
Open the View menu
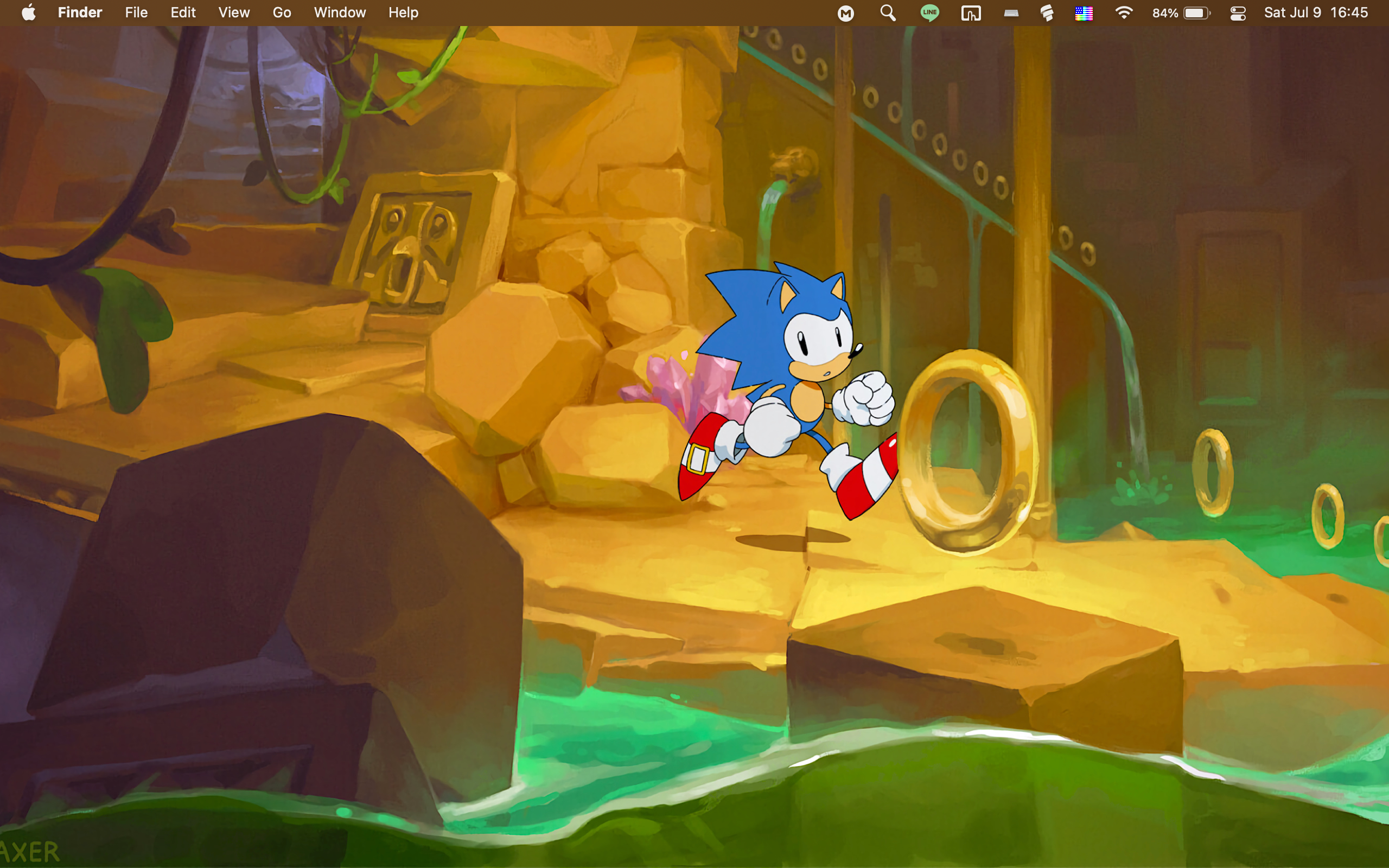(x=234, y=12)
